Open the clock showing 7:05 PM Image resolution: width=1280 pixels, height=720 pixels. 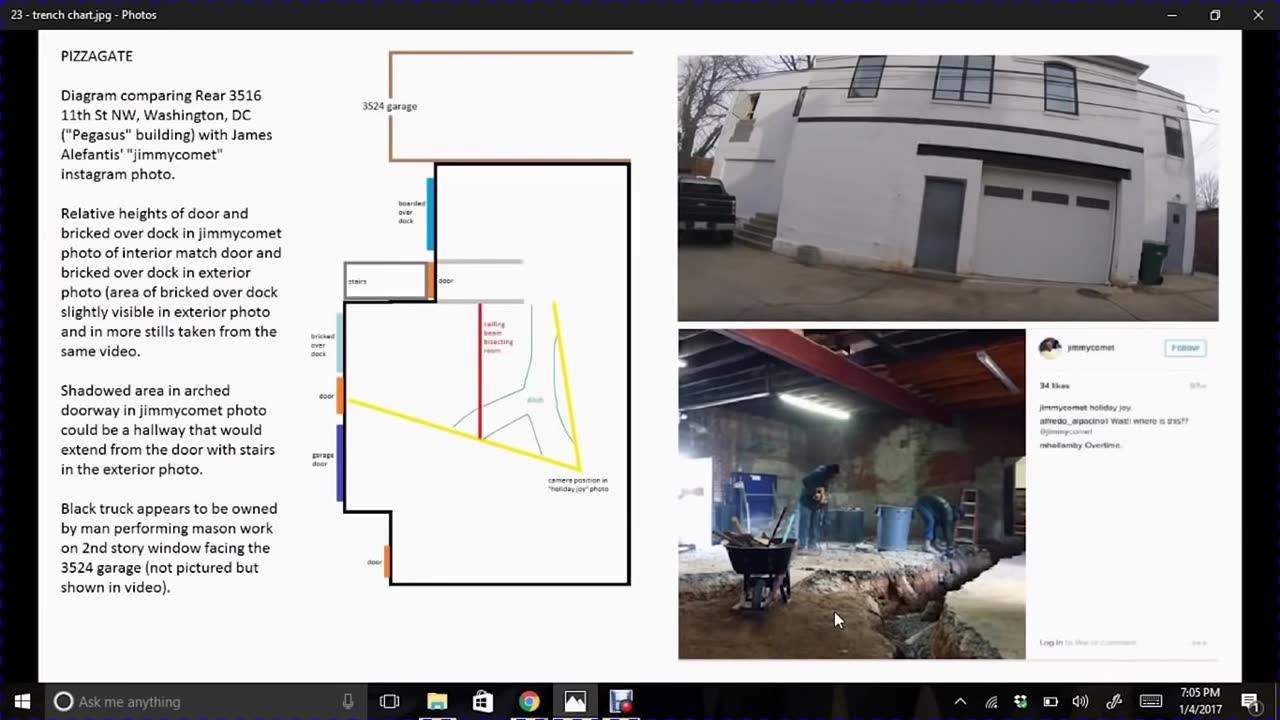1199,701
